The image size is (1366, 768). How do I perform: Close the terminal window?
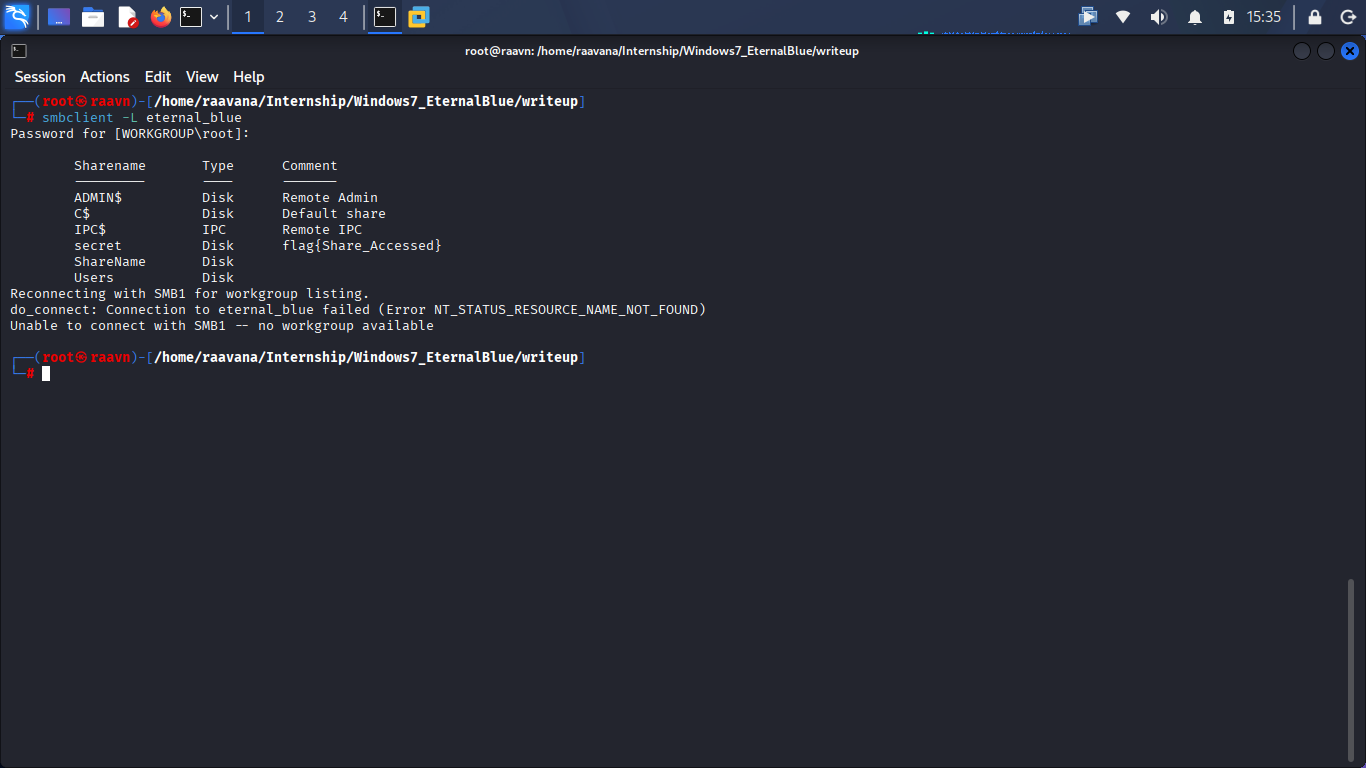tap(1350, 51)
